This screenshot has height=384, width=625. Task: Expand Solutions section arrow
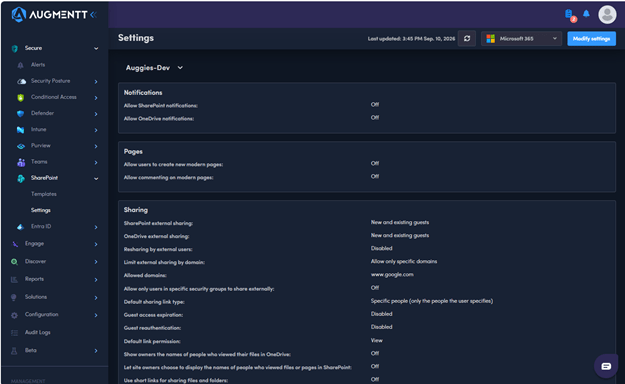tap(96, 297)
